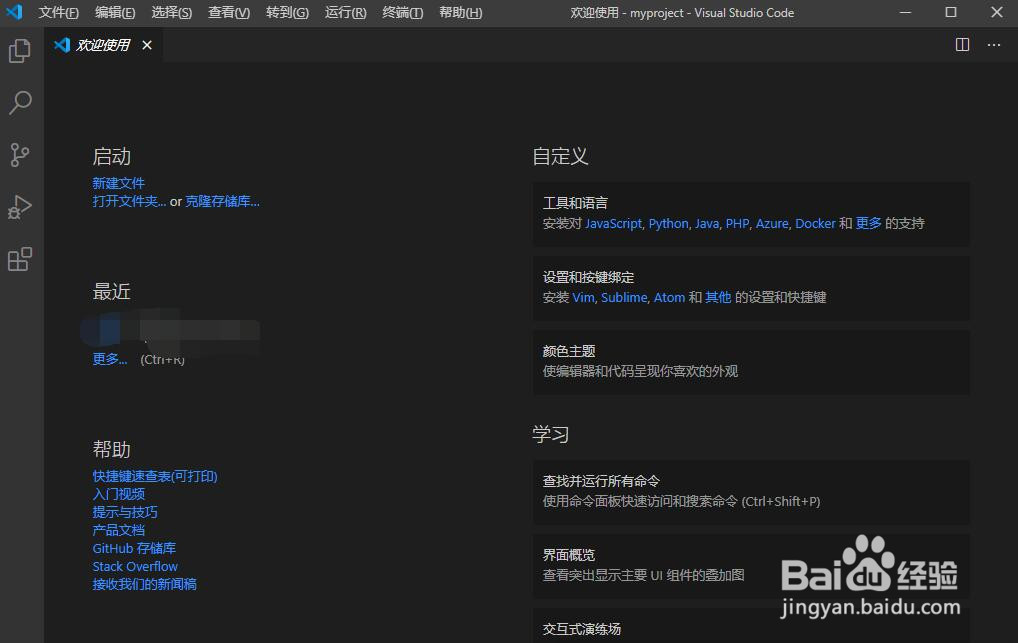
Task: Click 其他 keymap extensions link
Action: [x=718, y=297]
